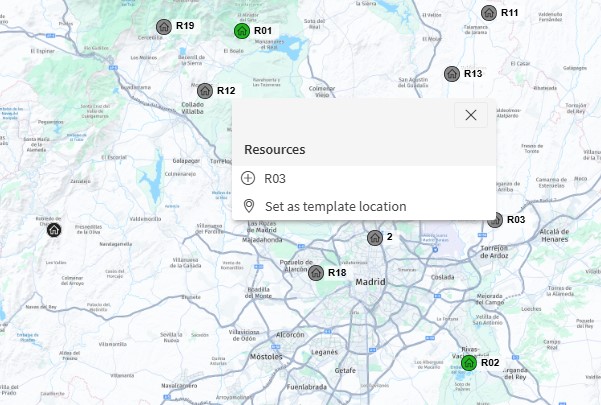Viewport: 601px width, 405px height.
Task: Click the green R02 house marker
Action: coord(469,363)
